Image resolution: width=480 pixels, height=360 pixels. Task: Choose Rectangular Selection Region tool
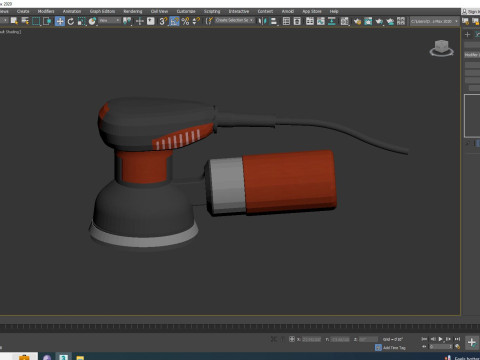(36, 21)
